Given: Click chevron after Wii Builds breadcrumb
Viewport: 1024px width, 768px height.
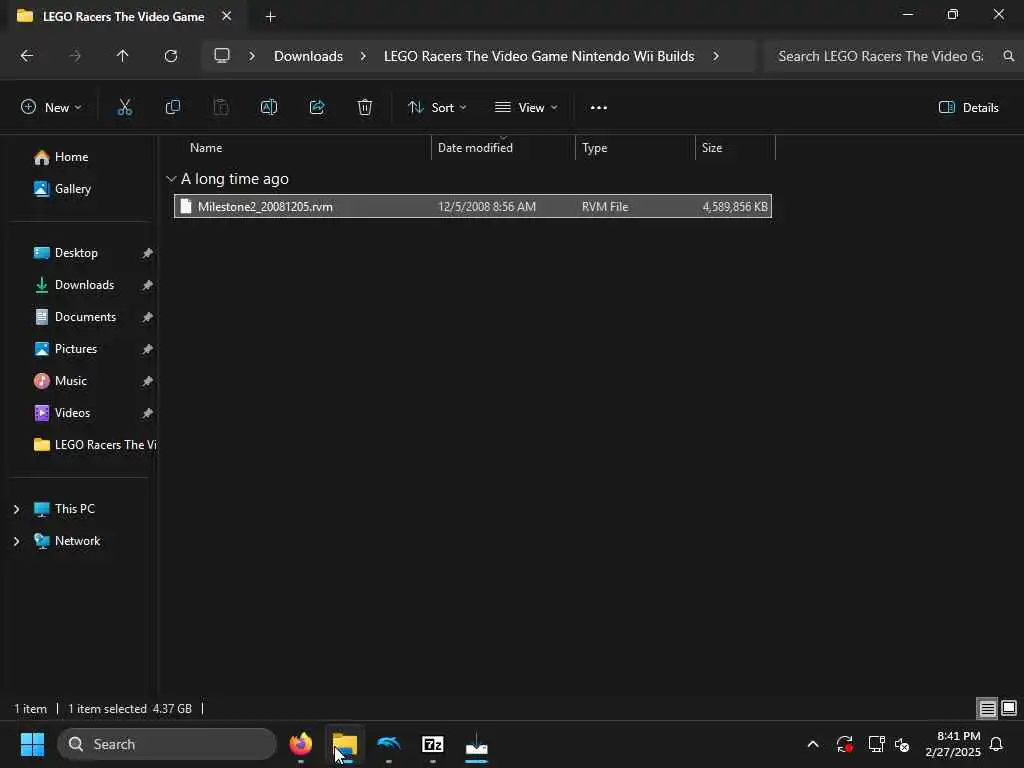Looking at the screenshot, I should pyautogui.click(x=716, y=56).
